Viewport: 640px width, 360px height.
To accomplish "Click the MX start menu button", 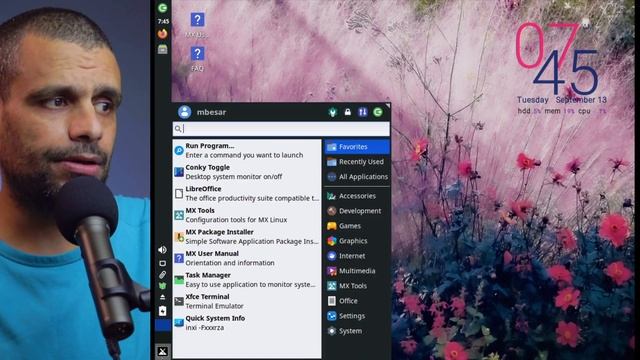I will pos(162,351).
